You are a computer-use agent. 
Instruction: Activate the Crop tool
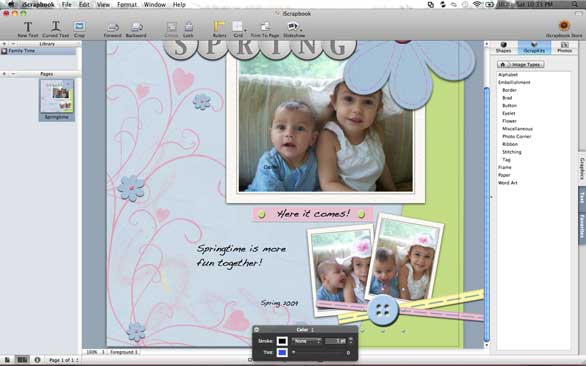(79, 29)
